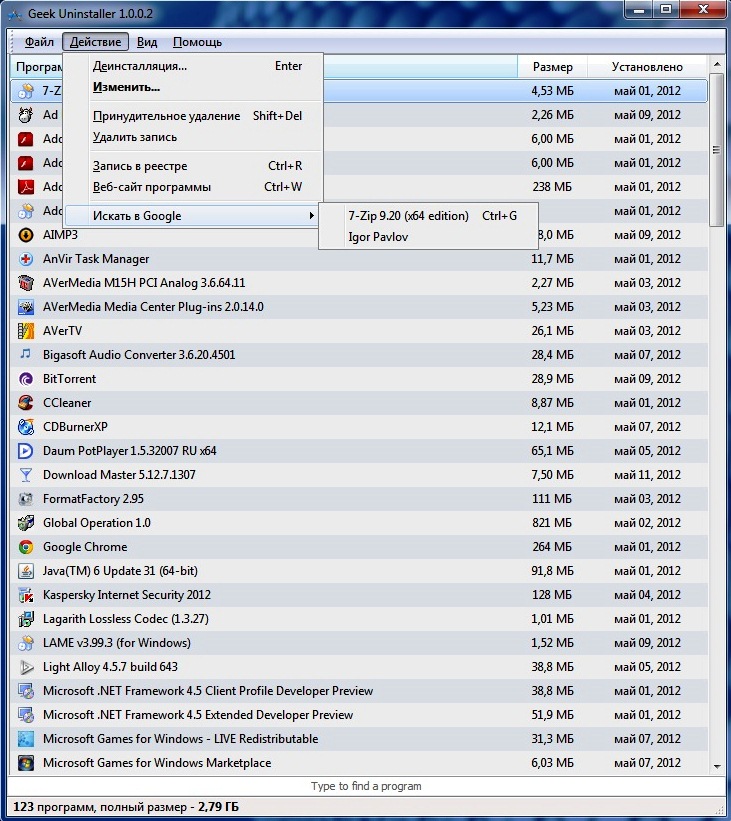
Task: Click the AnVir Task Manager icon
Action: [x=26, y=259]
